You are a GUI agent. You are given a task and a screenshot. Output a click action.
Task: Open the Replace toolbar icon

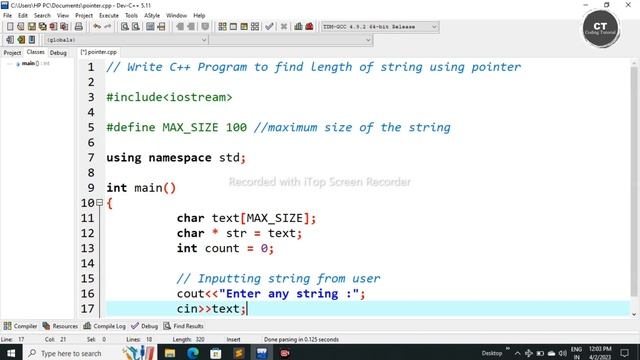point(136,27)
